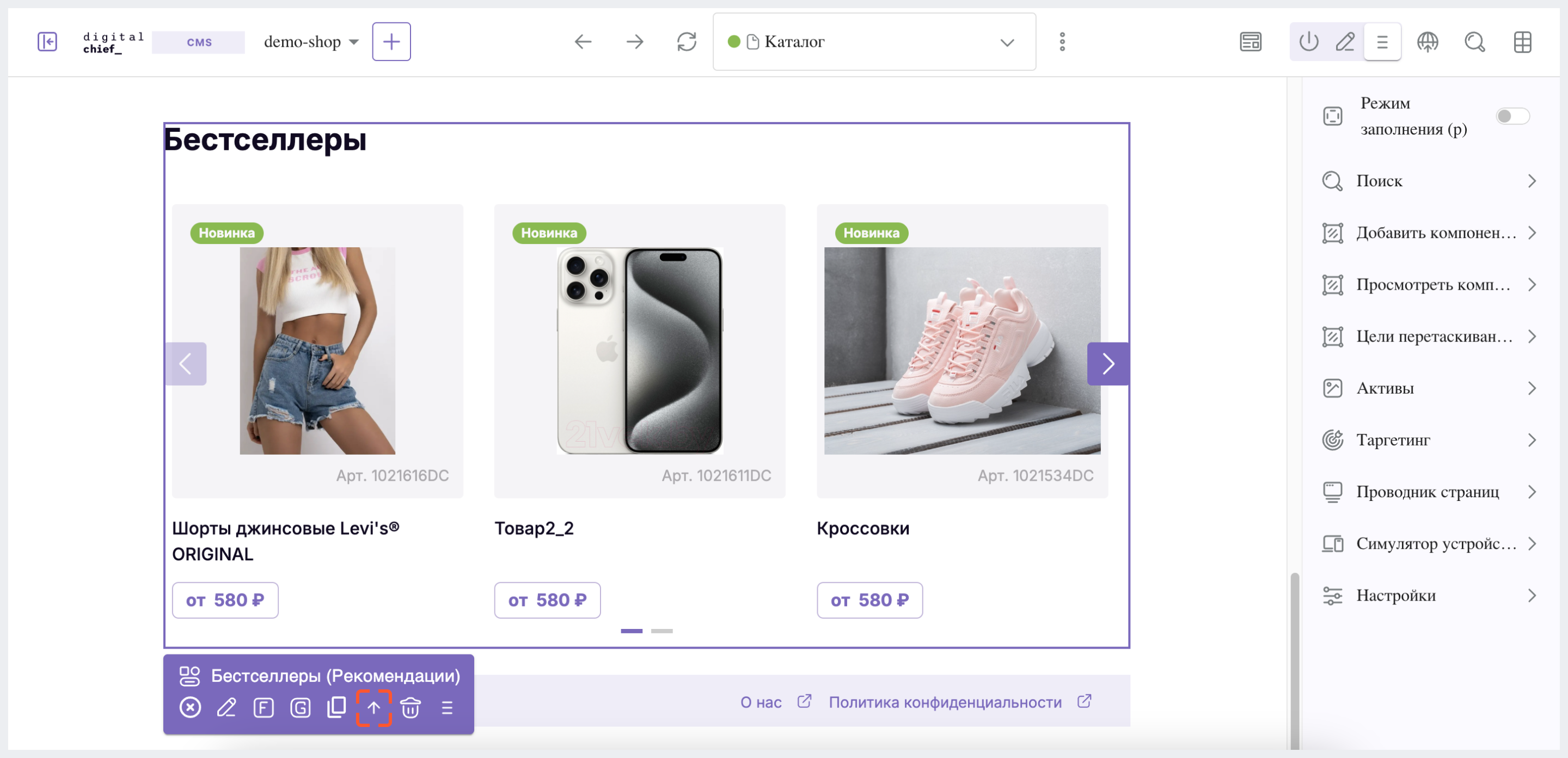
Task: Open the page layout view icon
Action: pos(1250,41)
